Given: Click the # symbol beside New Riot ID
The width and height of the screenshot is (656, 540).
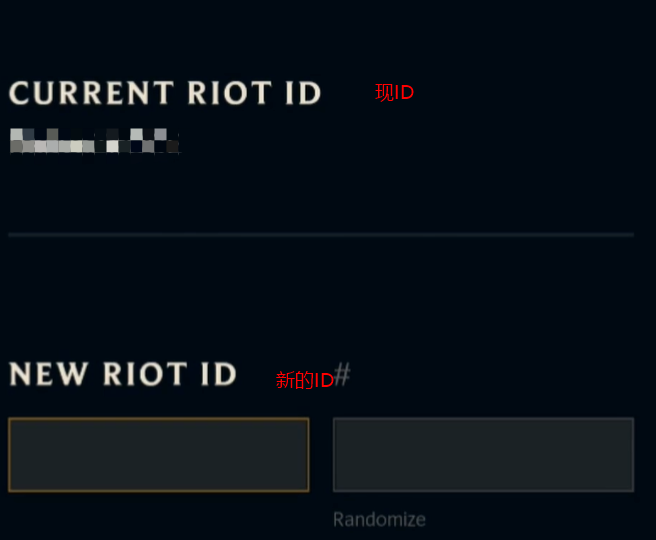Looking at the screenshot, I should (x=343, y=375).
